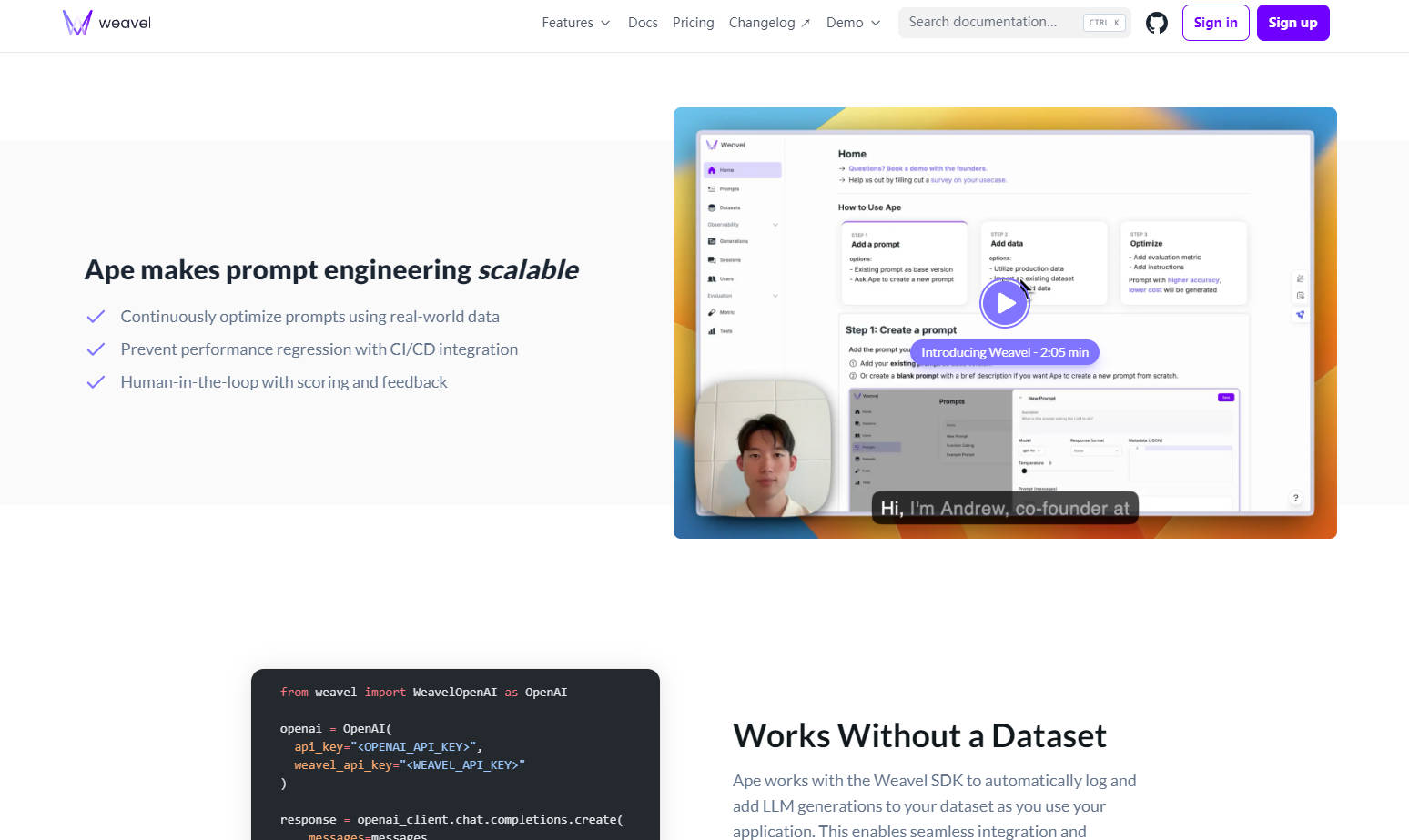Click the video preview thumbnail
This screenshot has width=1409, height=840.
[x=1005, y=323]
